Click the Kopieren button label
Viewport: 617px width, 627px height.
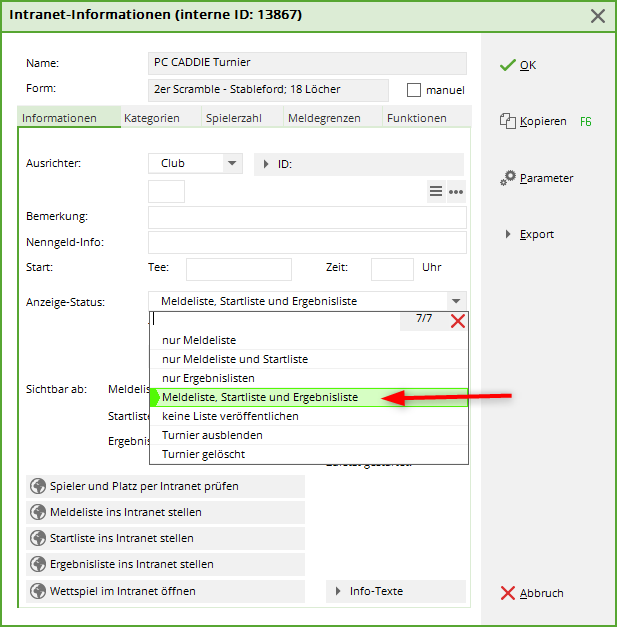(x=543, y=121)
